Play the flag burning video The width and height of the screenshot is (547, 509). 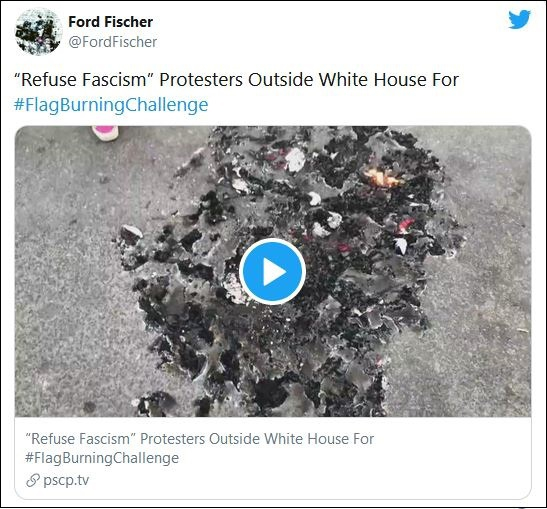pos(272,272)
